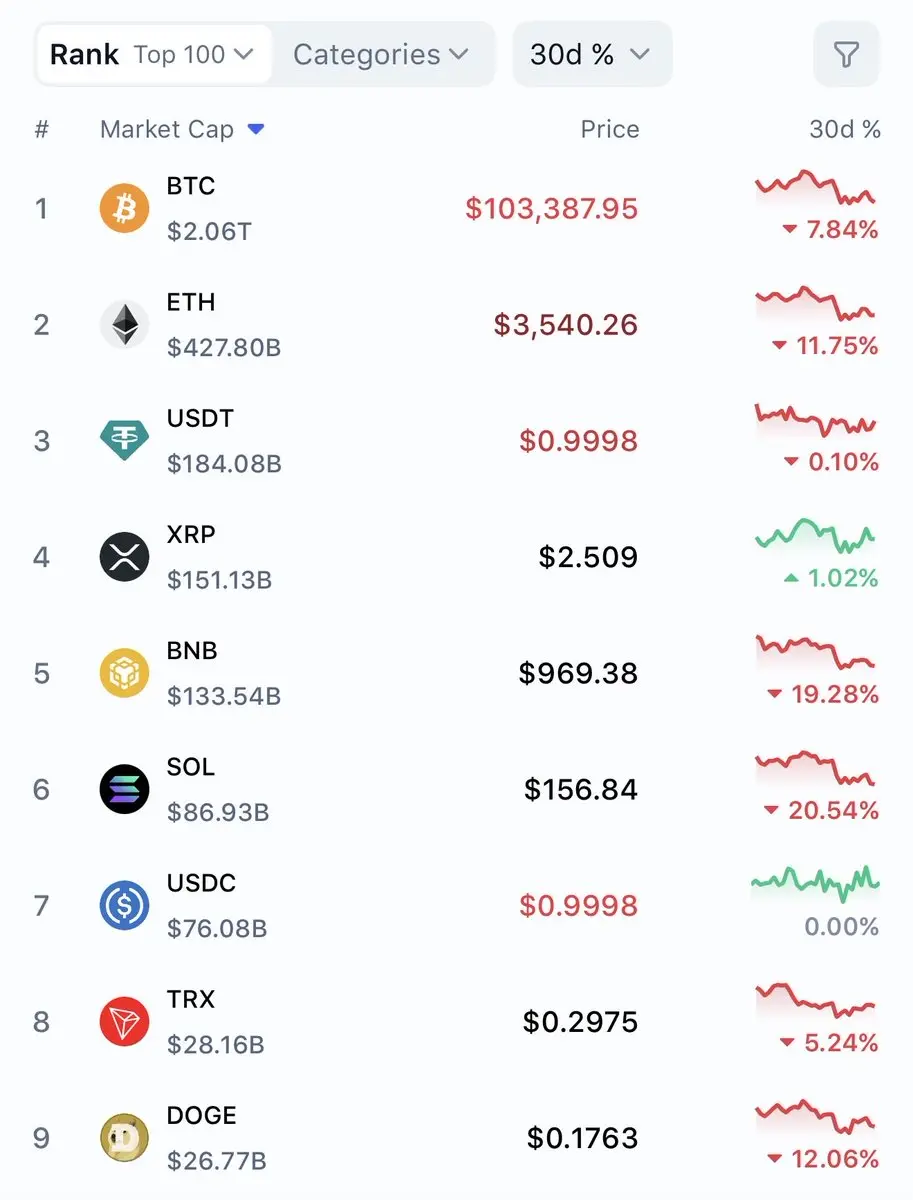This screenshot has height=1200, width=913.
Task: Expand the Rank Top 100 dropdown
Action: click(153, 54)
